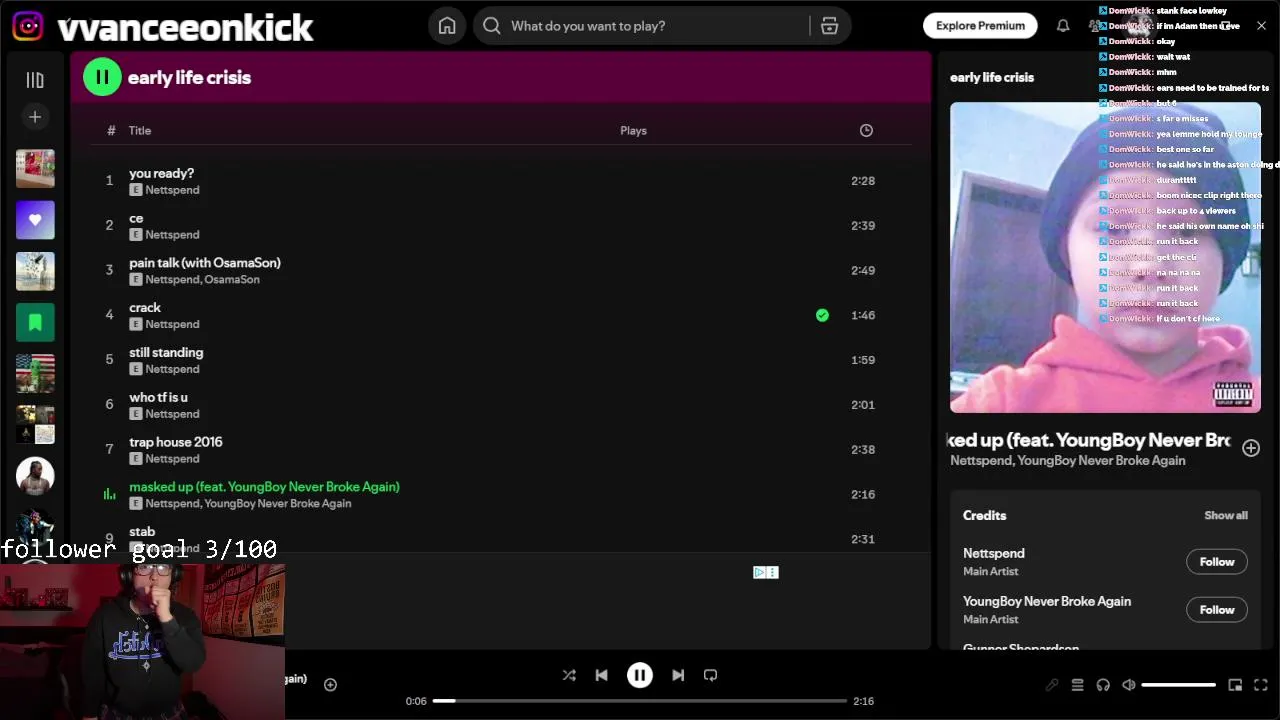
Task: Add current song via plus near player
Action: click(x=330, y=684)
